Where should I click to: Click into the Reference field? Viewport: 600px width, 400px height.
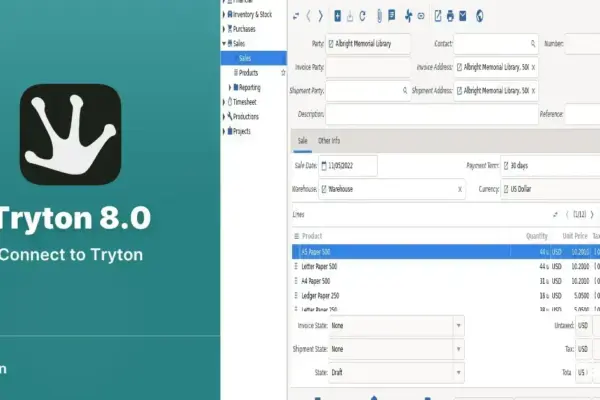coord(582,114)
